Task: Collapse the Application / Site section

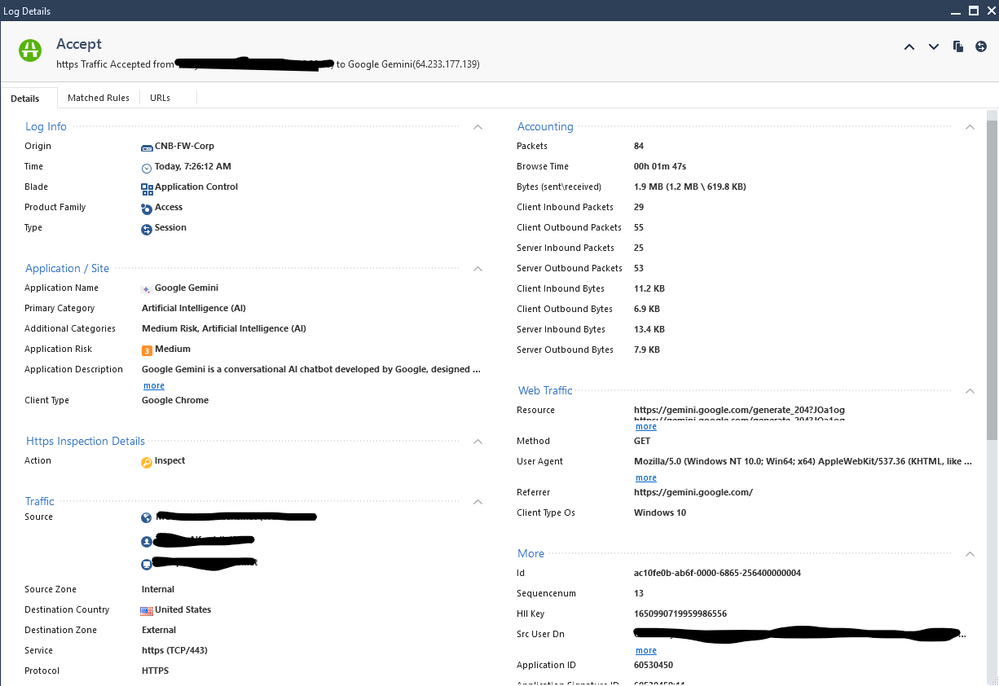Action: [x=478, y=269]
